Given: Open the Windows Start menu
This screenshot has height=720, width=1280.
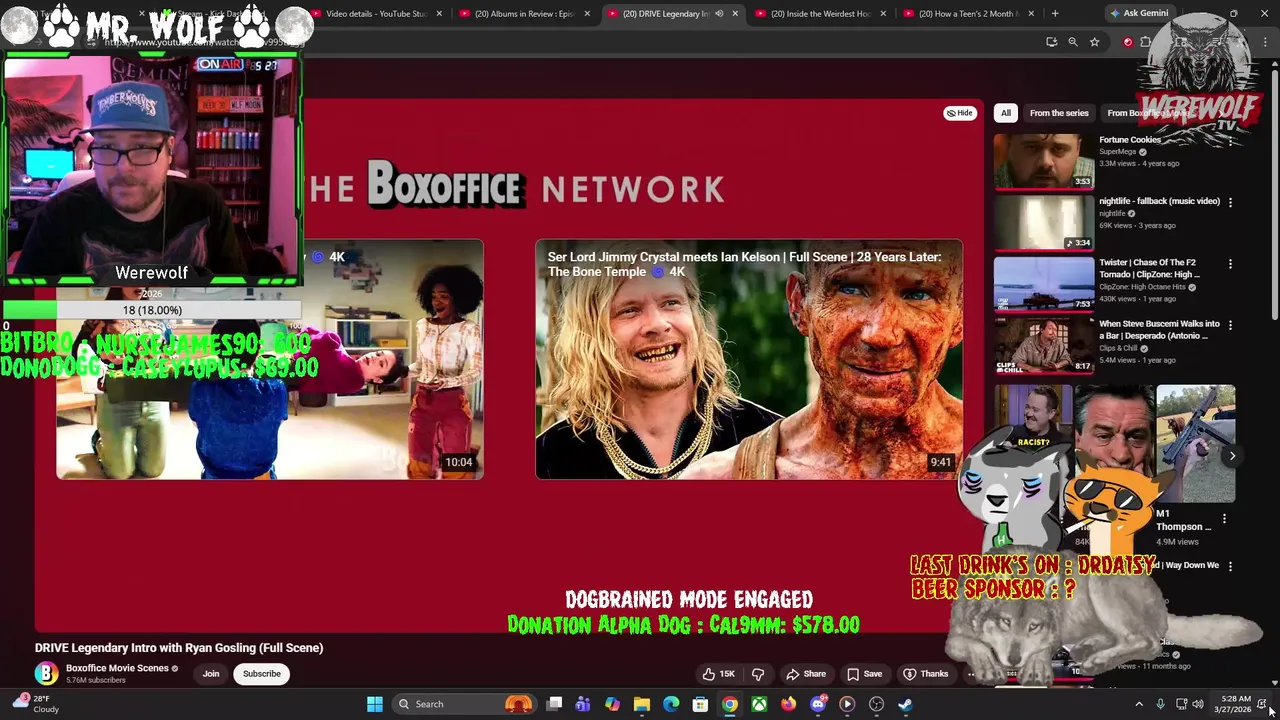Looking at the screenshot, I should [374, 704].
